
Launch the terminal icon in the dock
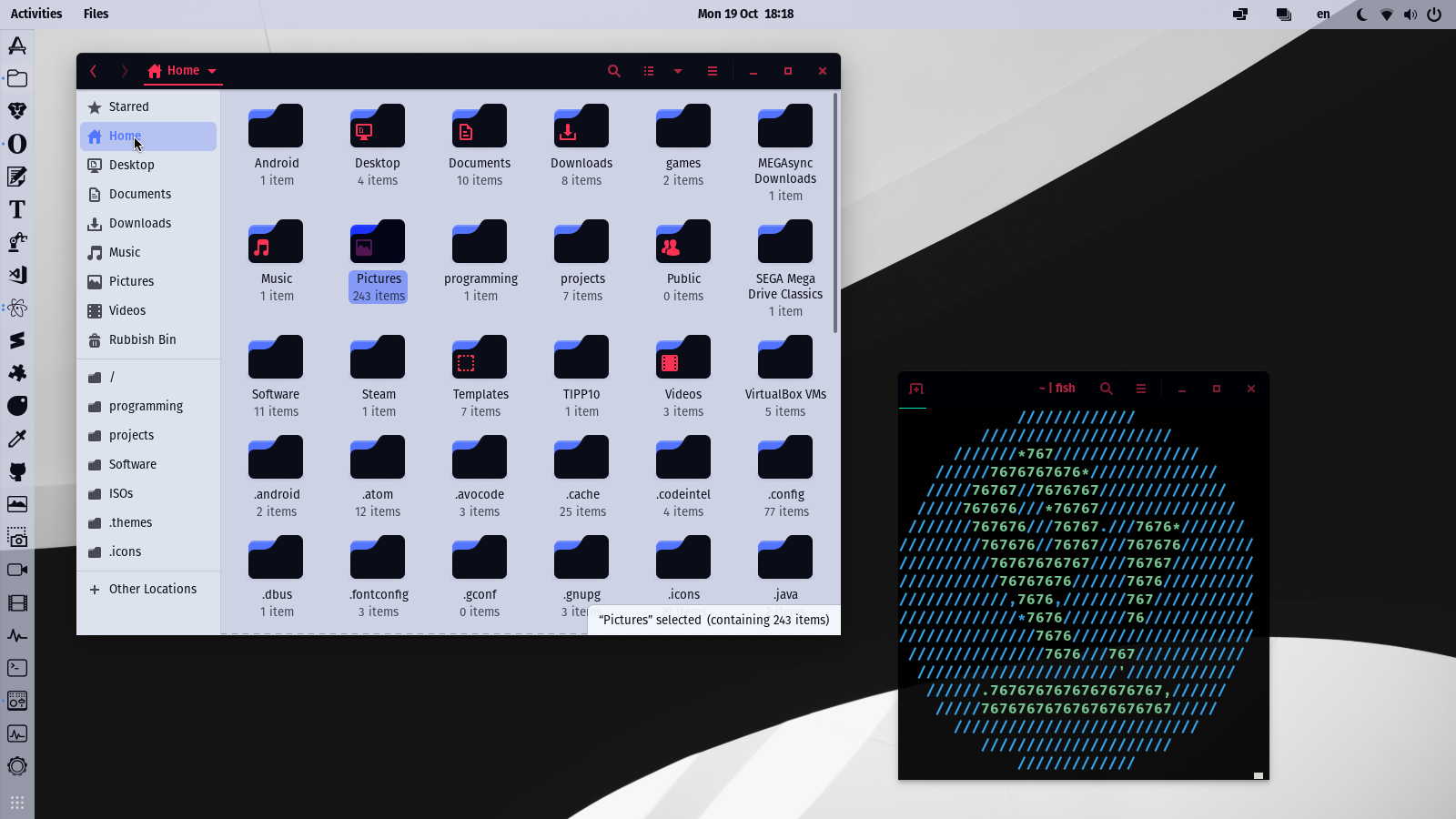pos(17,668)
